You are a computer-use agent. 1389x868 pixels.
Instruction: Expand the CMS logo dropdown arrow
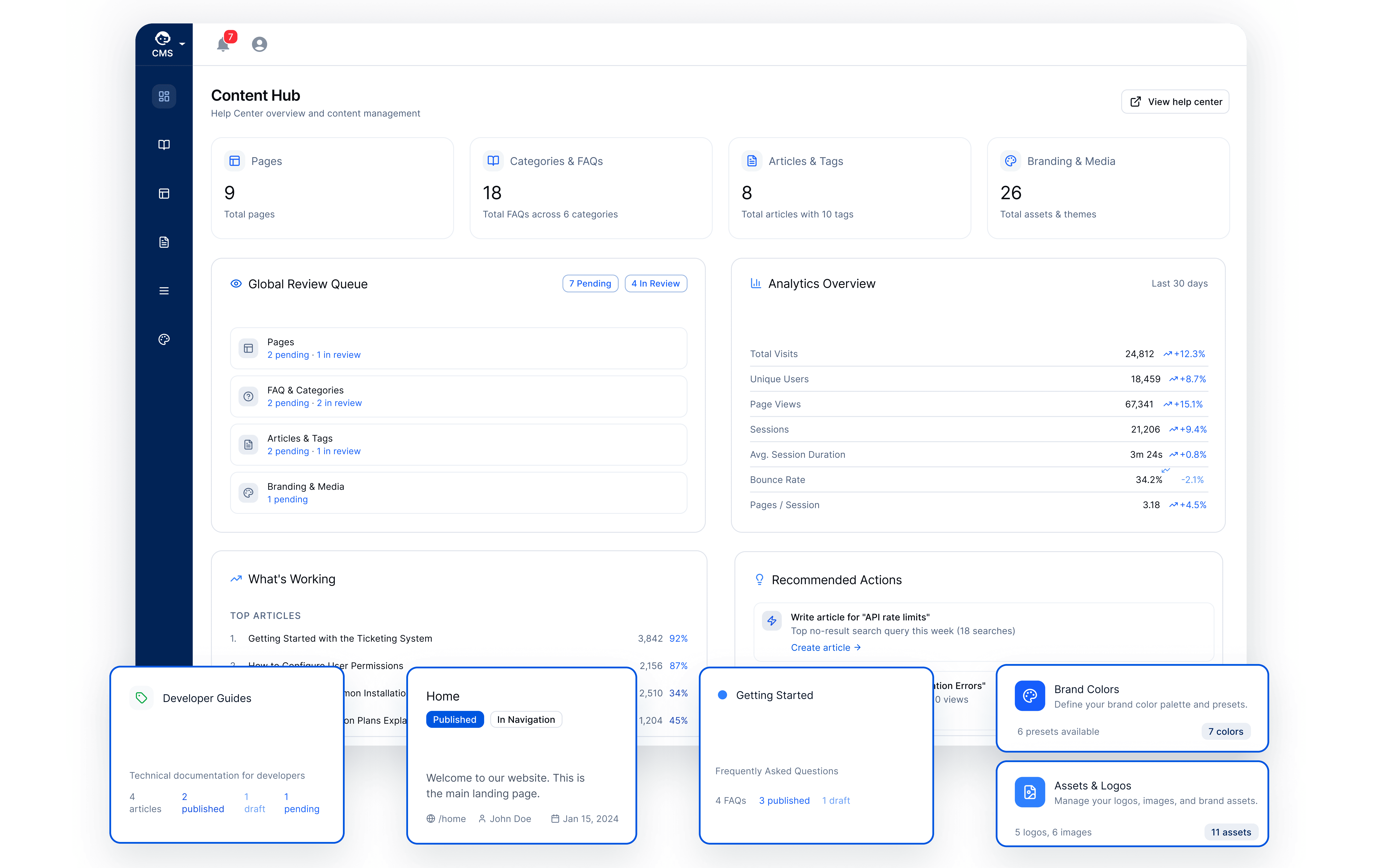[182, 44]
